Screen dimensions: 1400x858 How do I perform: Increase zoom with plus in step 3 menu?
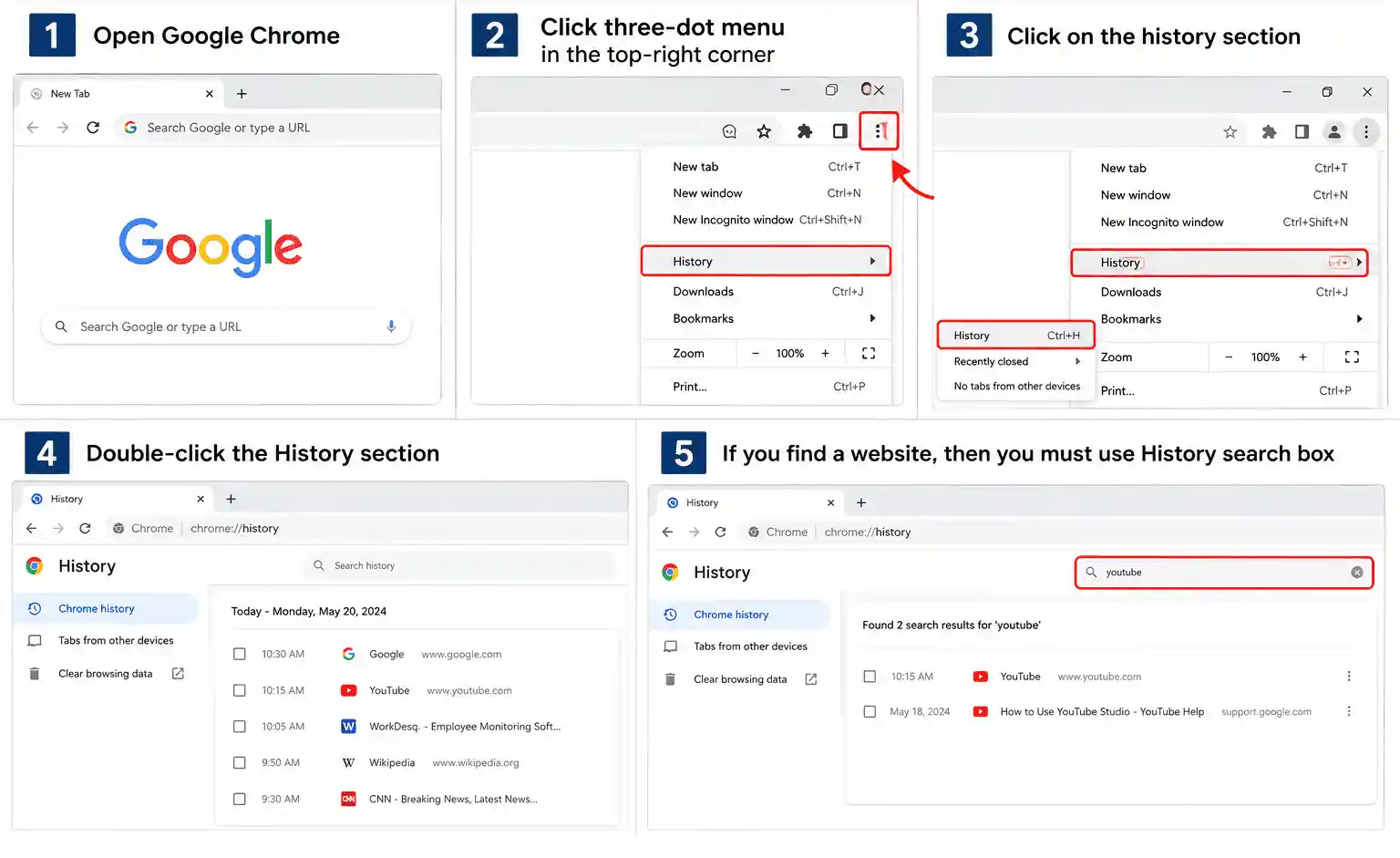(x=1302, y=357)
